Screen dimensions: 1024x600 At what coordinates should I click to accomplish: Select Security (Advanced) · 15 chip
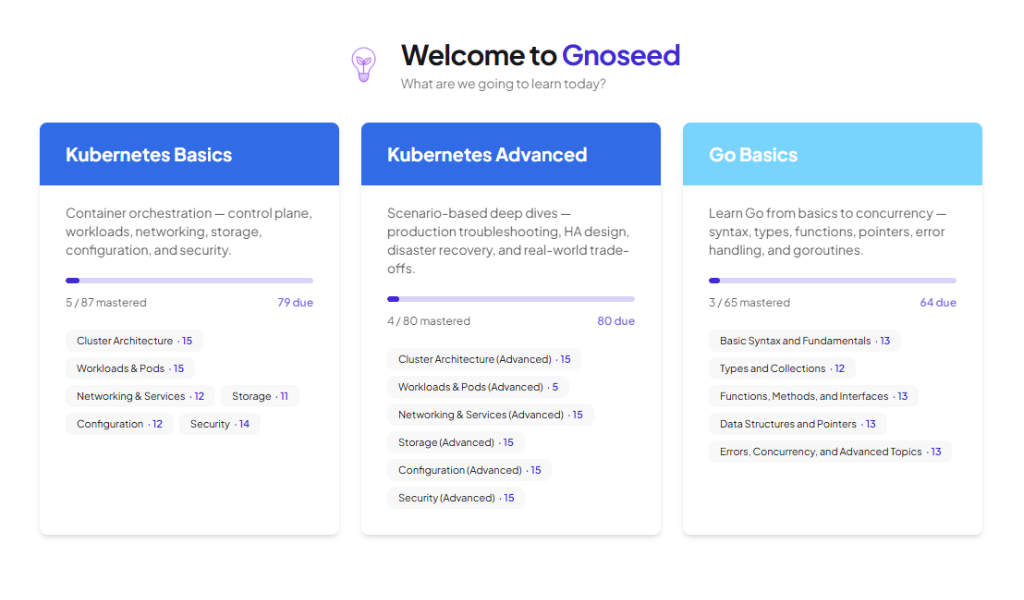tap(456, 498)
